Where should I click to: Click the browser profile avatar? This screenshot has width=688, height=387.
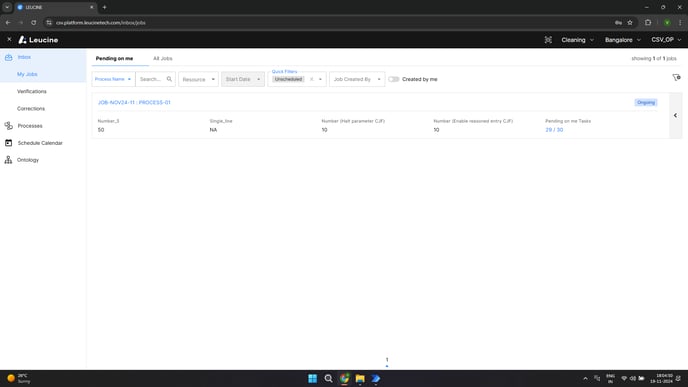tap(667, 22)
